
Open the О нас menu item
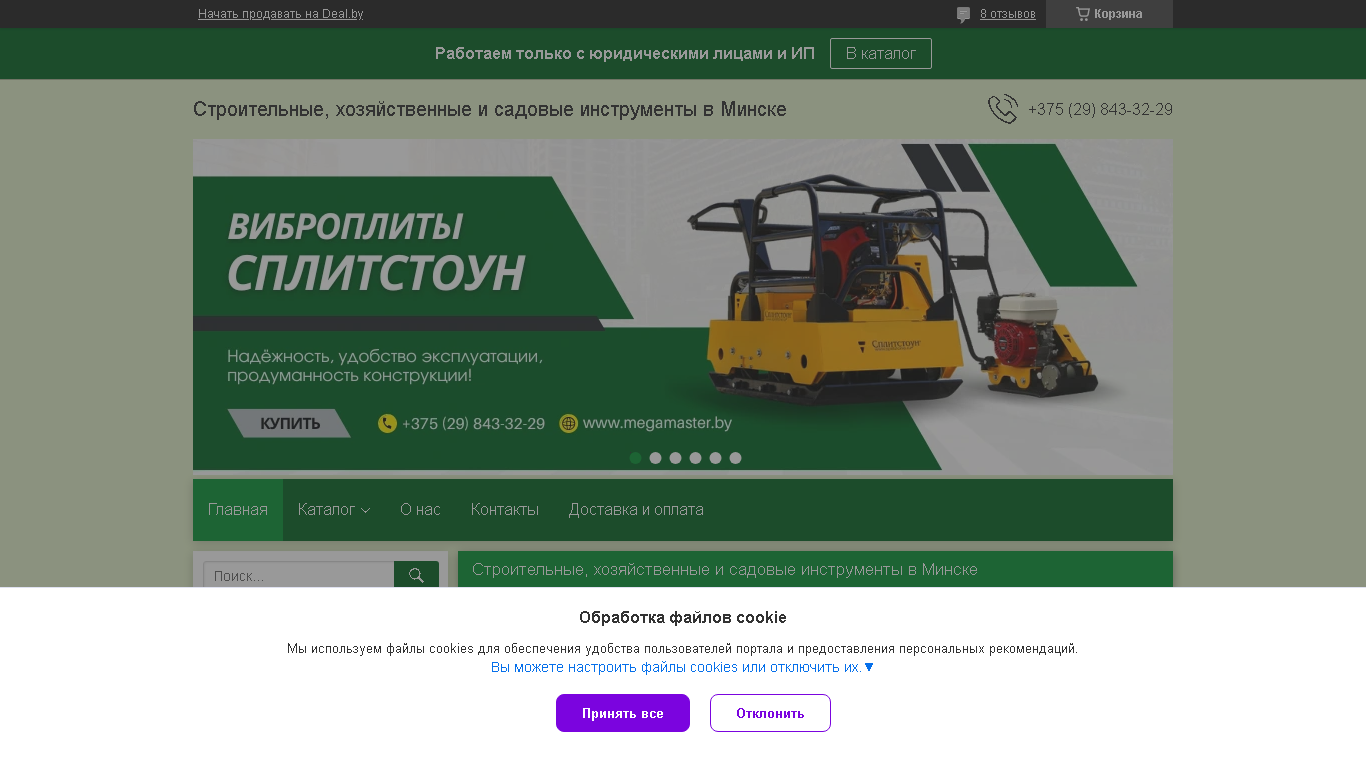[420, 510]
